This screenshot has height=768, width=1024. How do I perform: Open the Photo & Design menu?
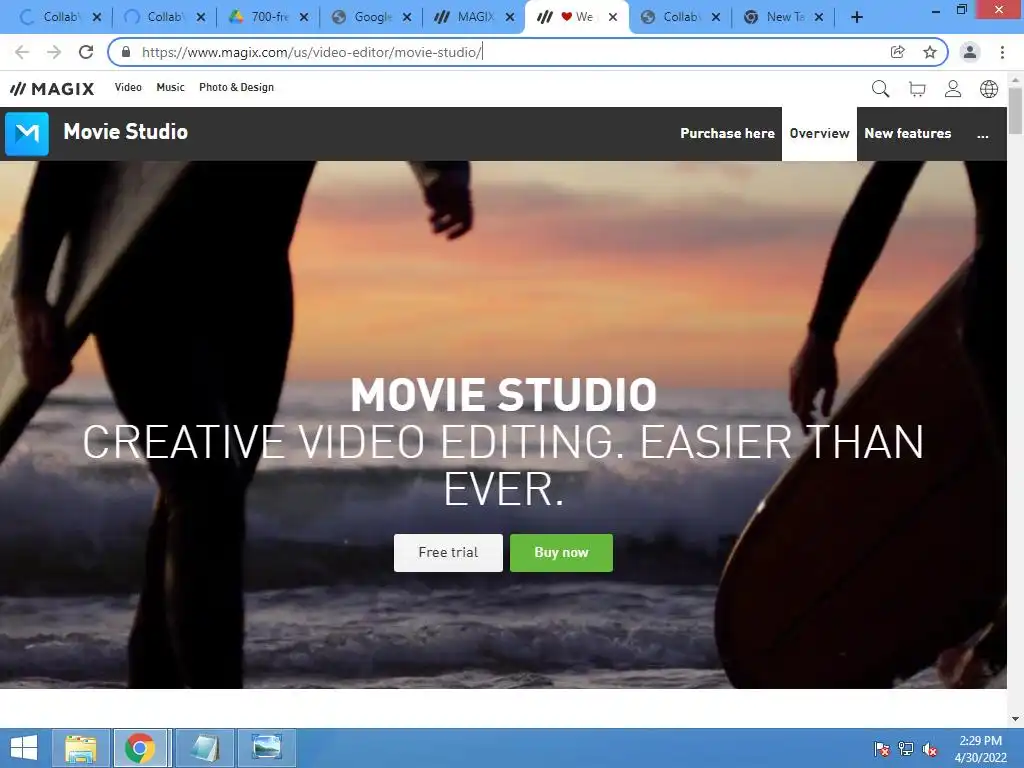coord(236,88)
